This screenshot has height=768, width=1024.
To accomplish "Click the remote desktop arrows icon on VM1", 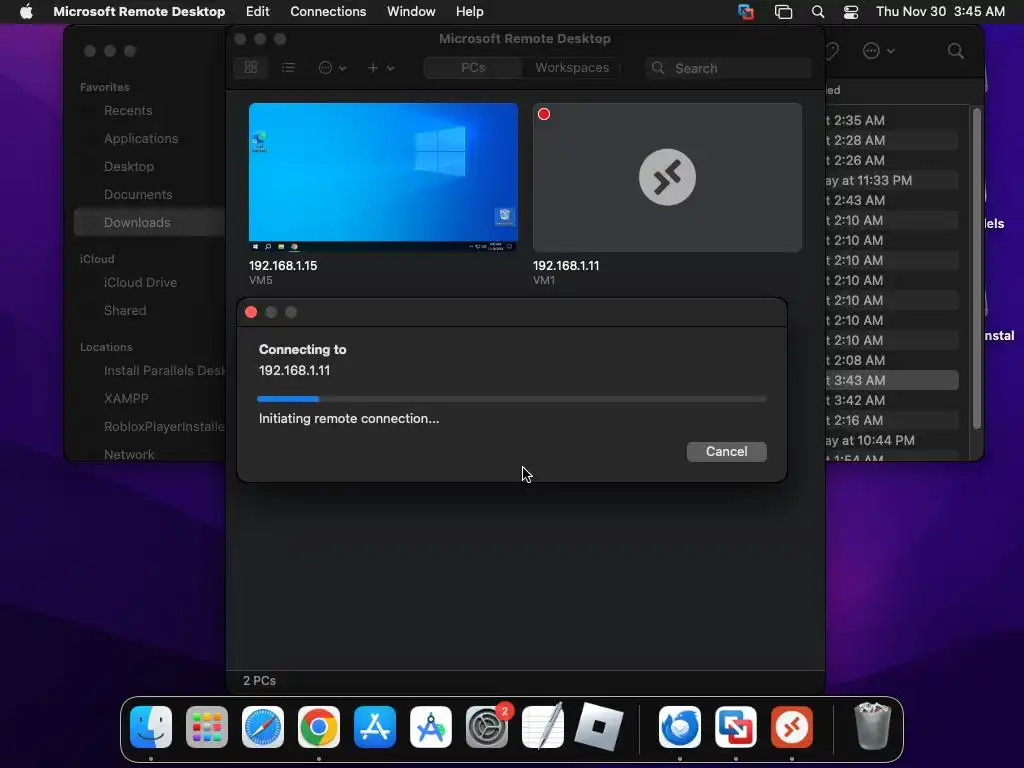I will pyautogui.click(x=667, y=177).
